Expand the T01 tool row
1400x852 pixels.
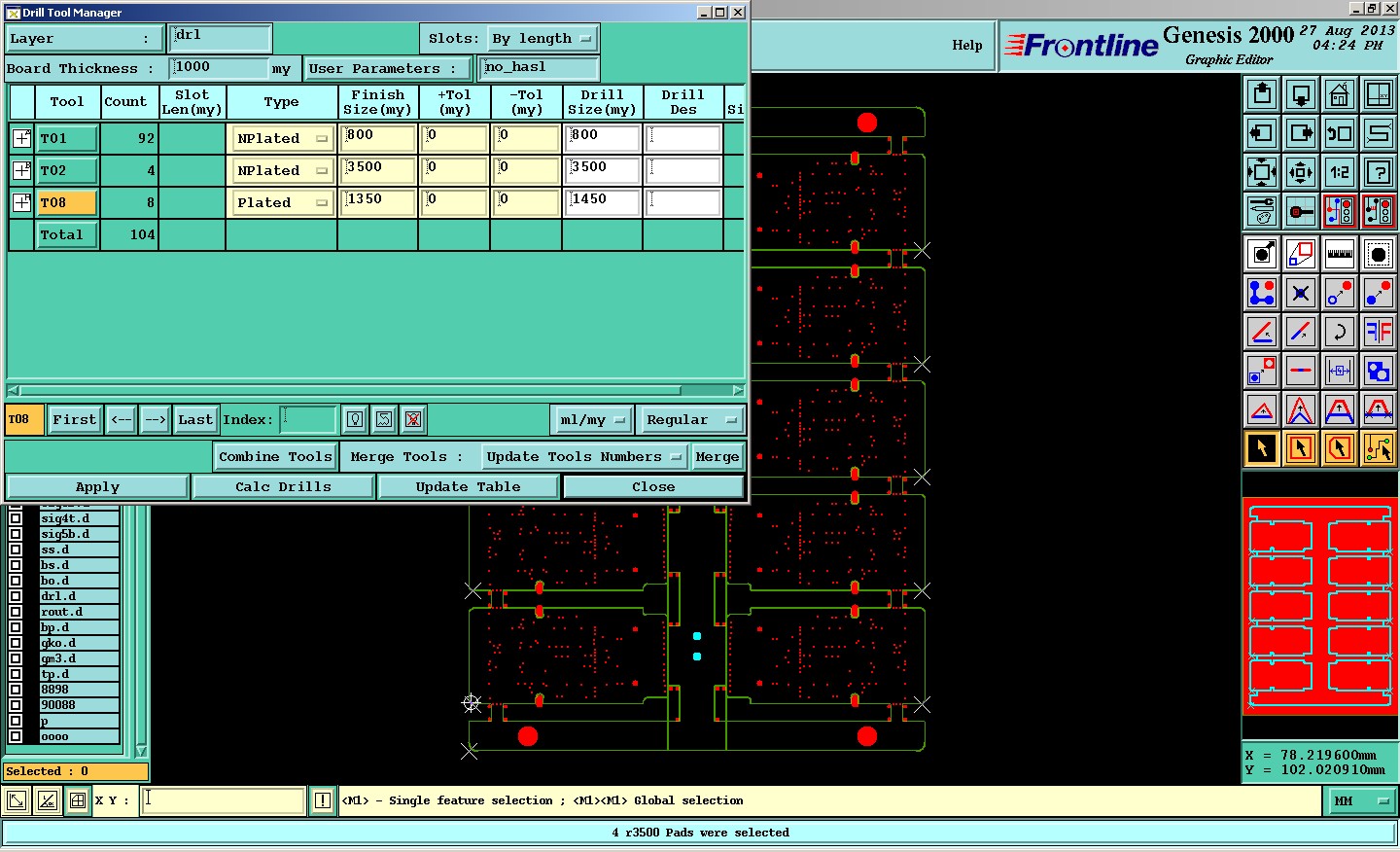click(21, 138)
